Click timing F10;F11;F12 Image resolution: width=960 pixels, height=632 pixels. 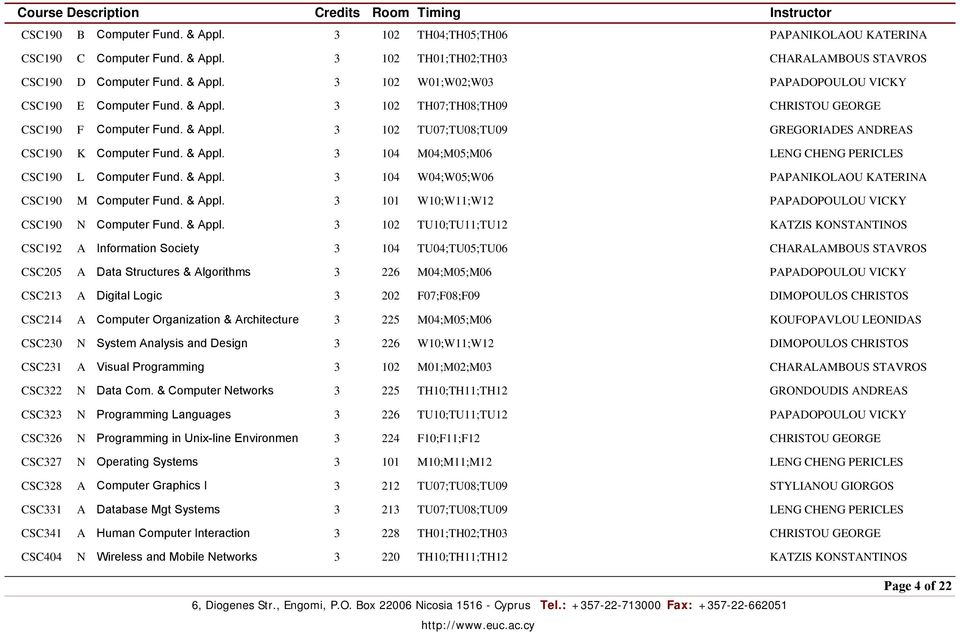[448, 438]
